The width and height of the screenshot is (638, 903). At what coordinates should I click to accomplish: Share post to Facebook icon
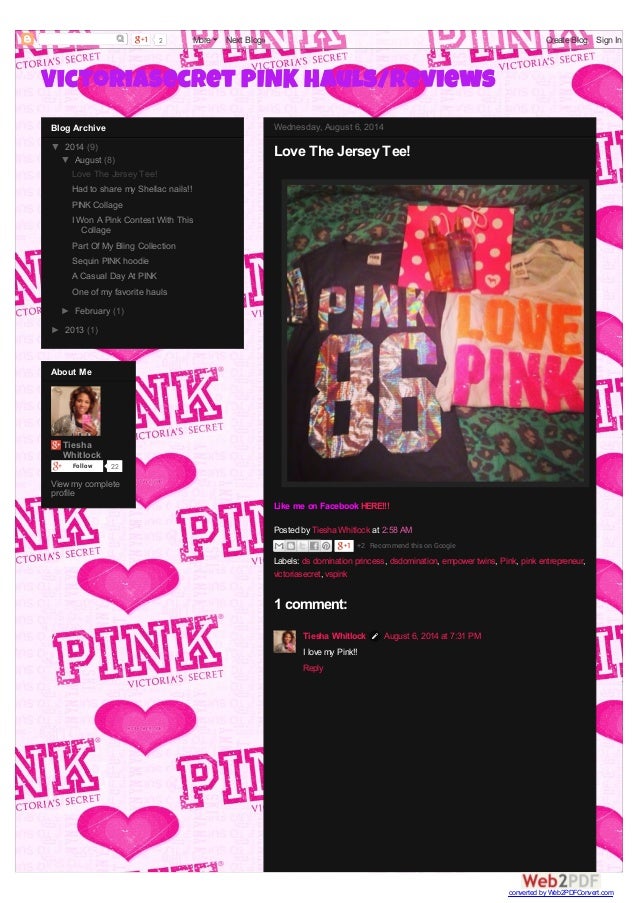point(314,545)
